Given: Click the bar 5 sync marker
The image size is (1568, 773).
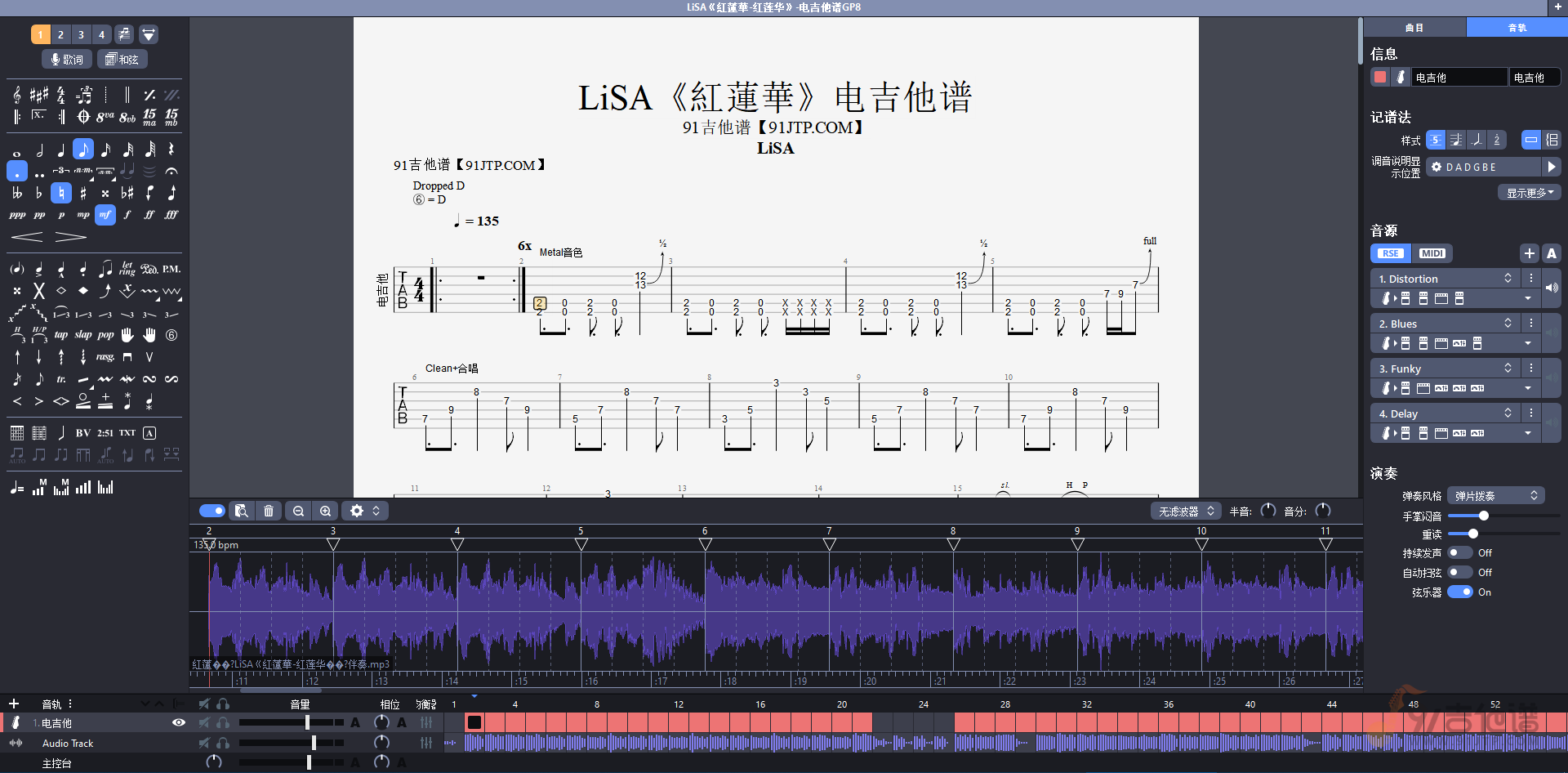Looking at the screenshot, I should [581, 544].
